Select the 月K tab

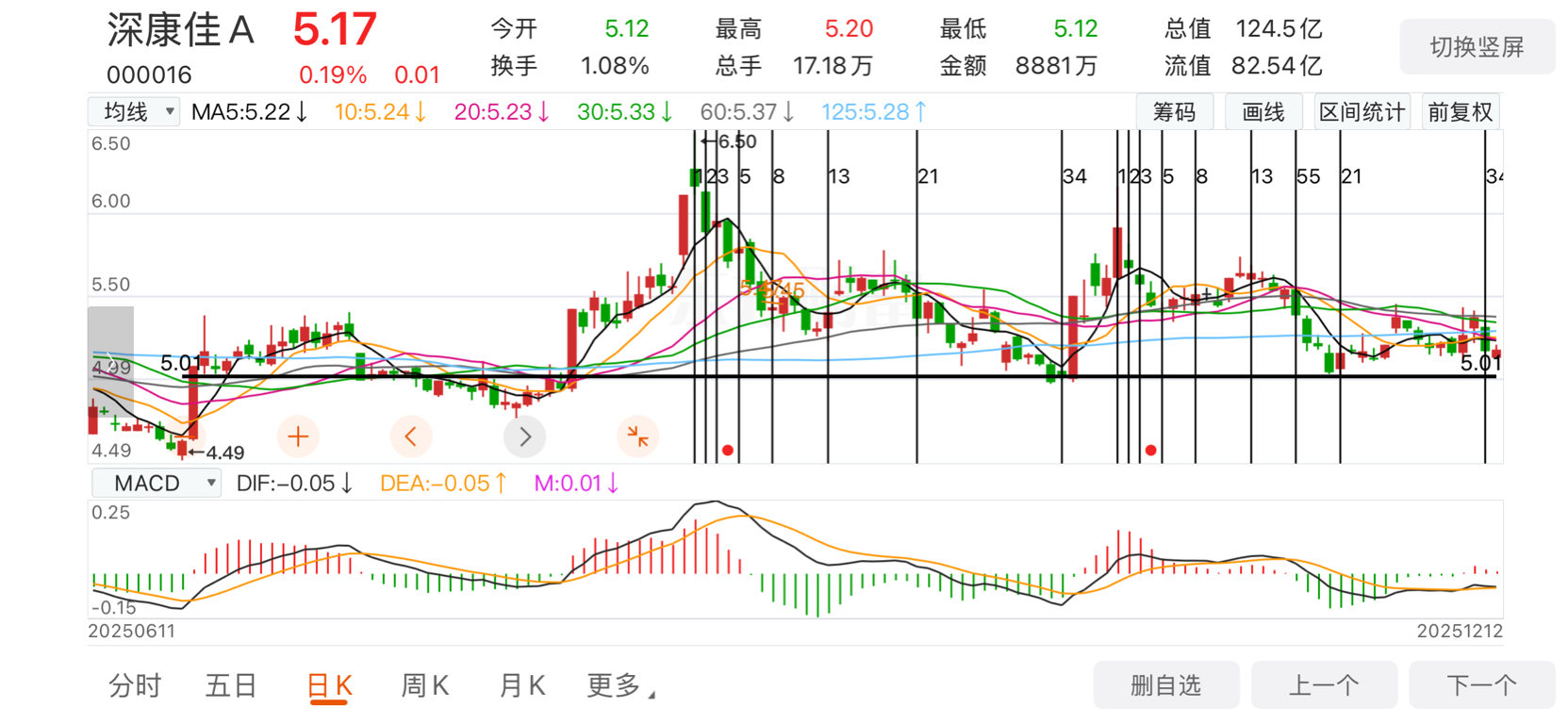521,685
